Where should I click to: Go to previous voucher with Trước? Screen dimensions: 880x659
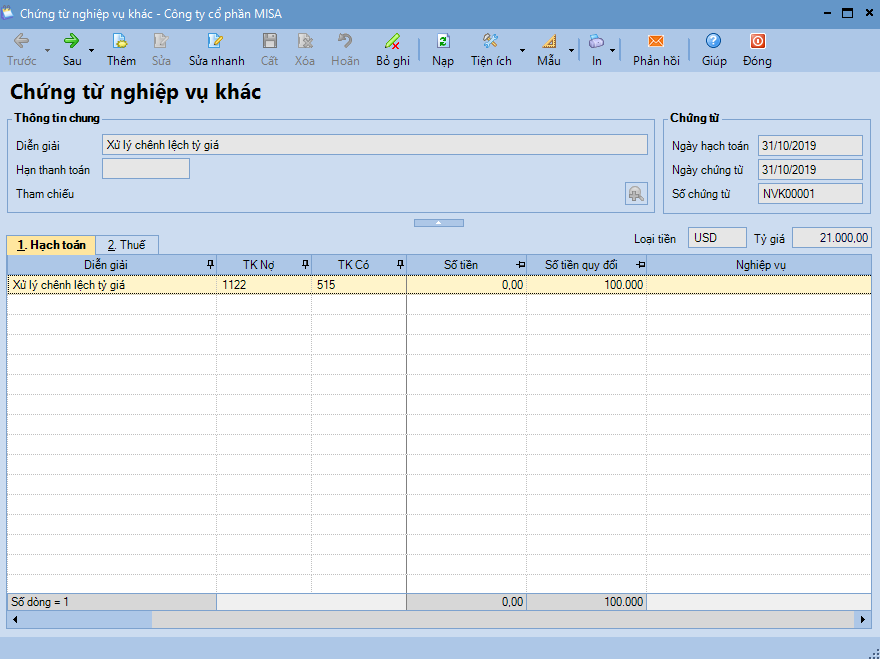21,50
